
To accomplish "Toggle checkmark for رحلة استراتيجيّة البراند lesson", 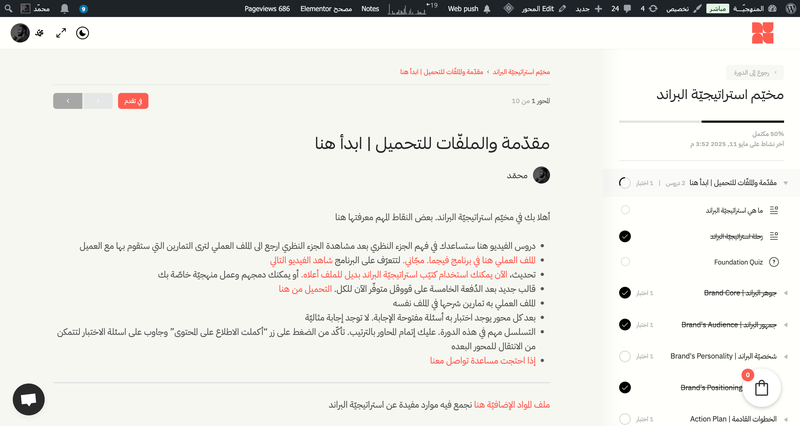I will [x=625, y=236].
